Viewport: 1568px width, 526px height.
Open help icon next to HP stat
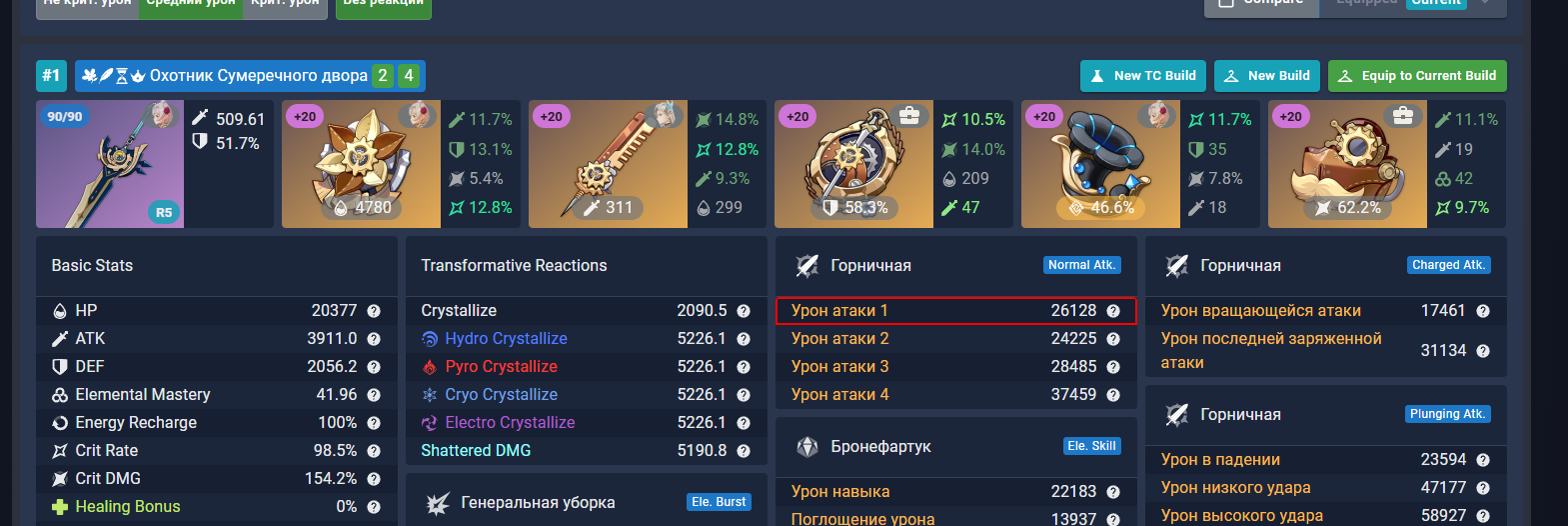pyautogui.click(x=374, y=311)
